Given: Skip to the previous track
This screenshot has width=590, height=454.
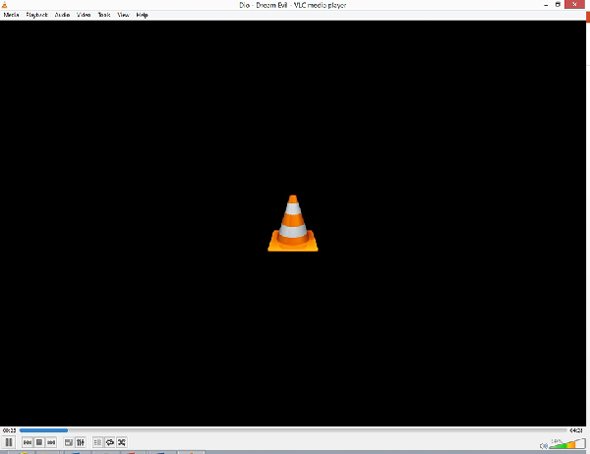Looking at the screenshot, I should [27, 442].
